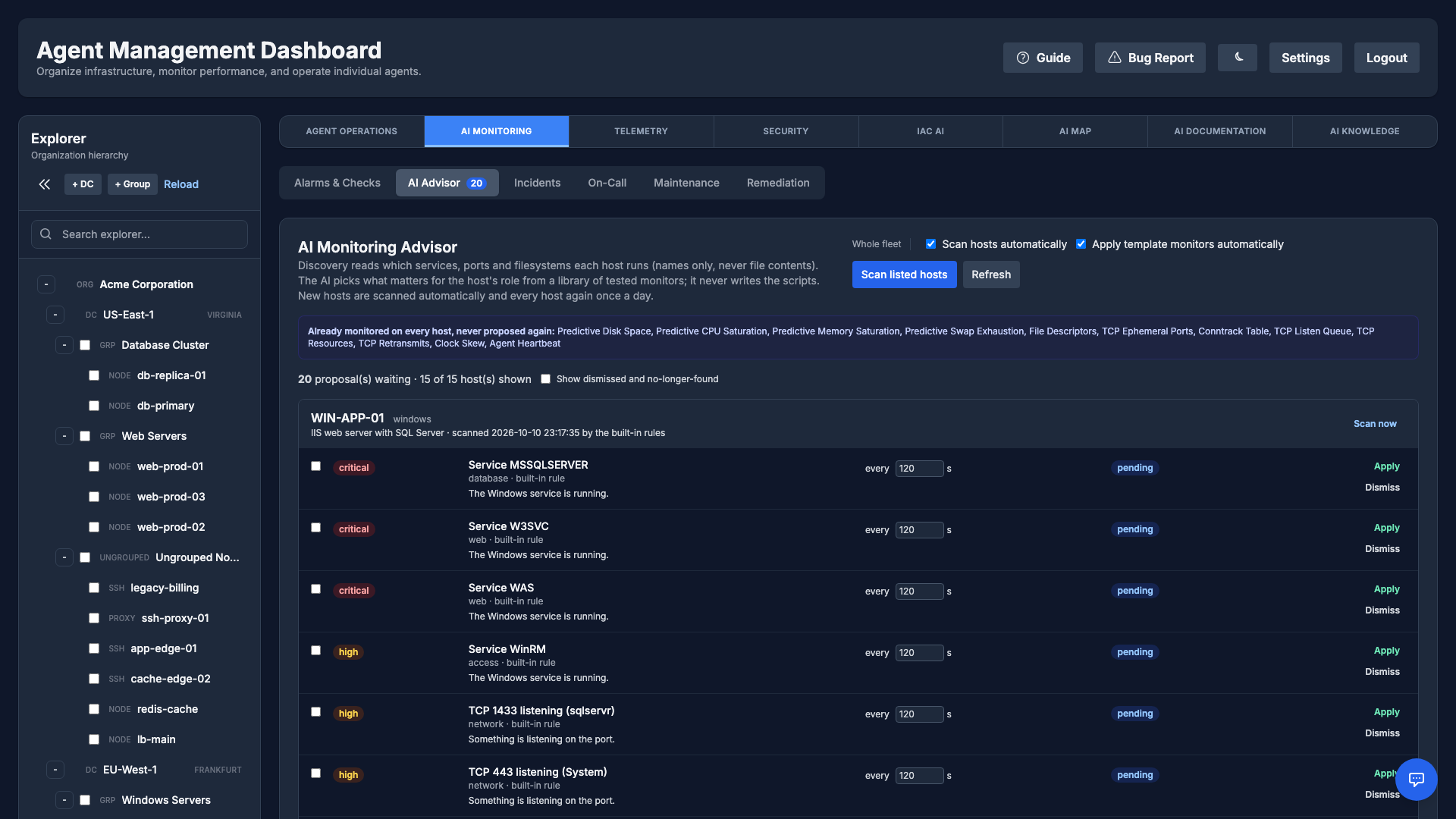1456x819 pixels.
Task: Check the Service W3SVC proposal checkbox
Action: pos(315,528)
